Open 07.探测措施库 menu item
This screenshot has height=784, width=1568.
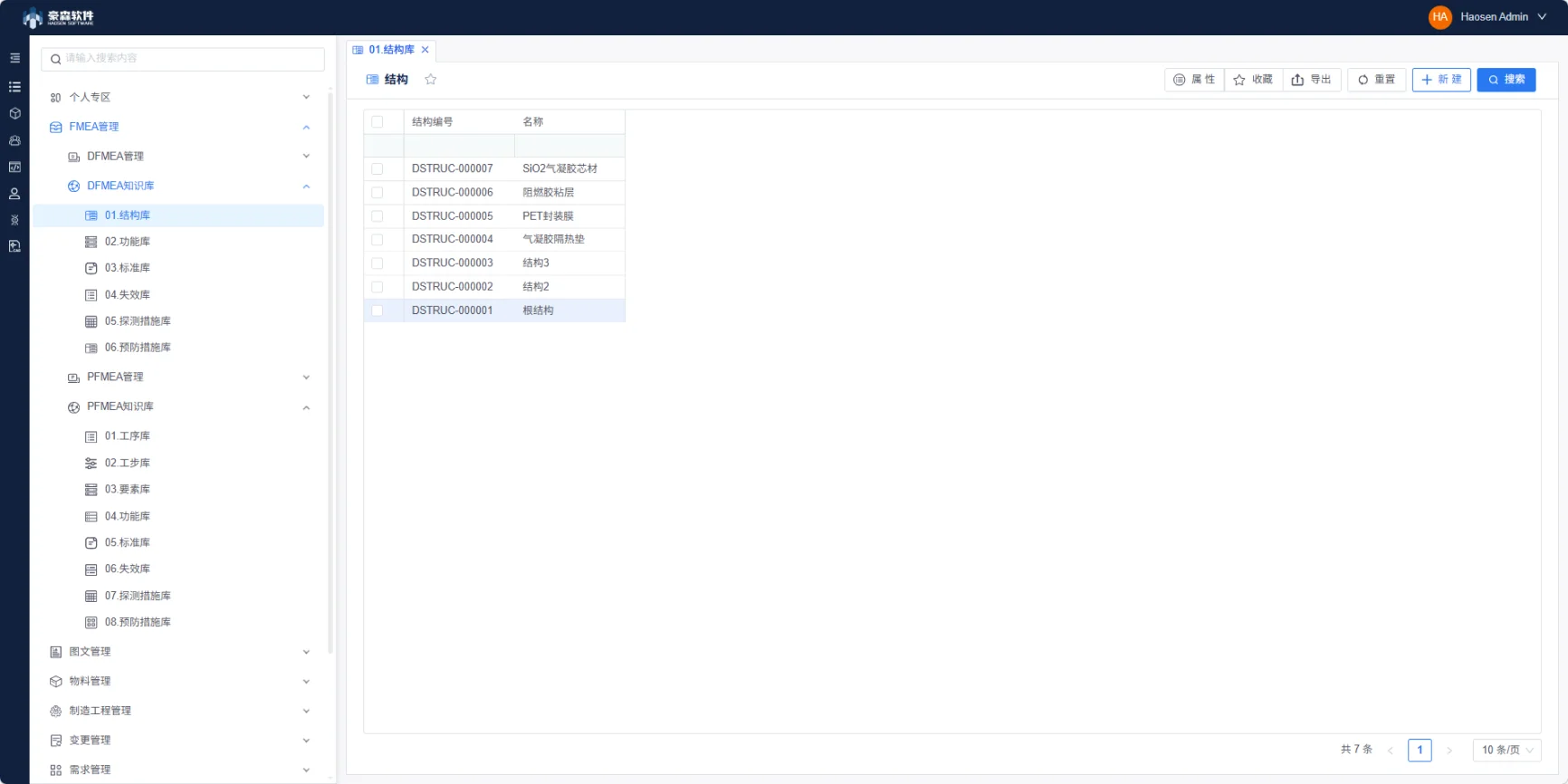tap(178, 596)
